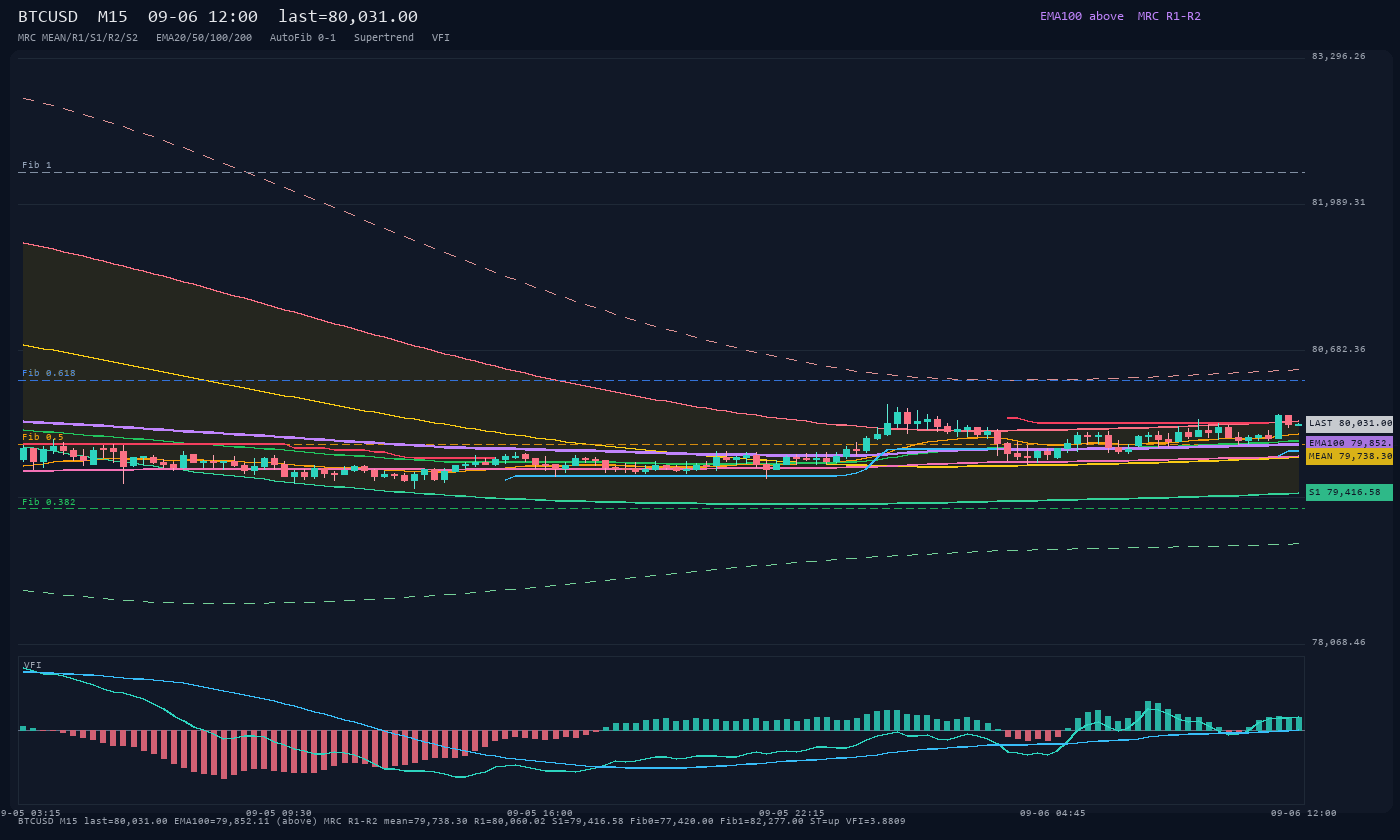Click the 'Fib 0.5' level label
The image size is (1400, 840).
click(43, 437)
